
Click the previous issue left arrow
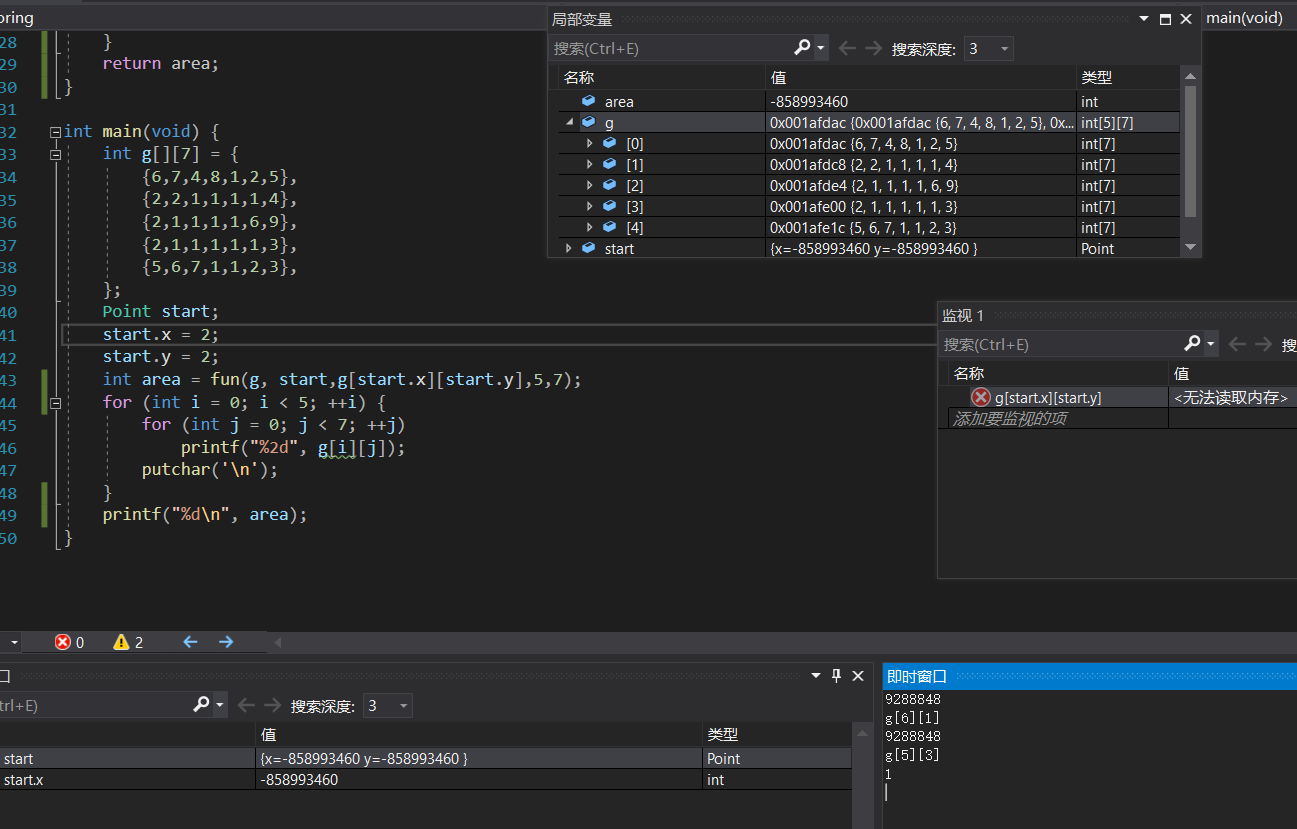190,642
